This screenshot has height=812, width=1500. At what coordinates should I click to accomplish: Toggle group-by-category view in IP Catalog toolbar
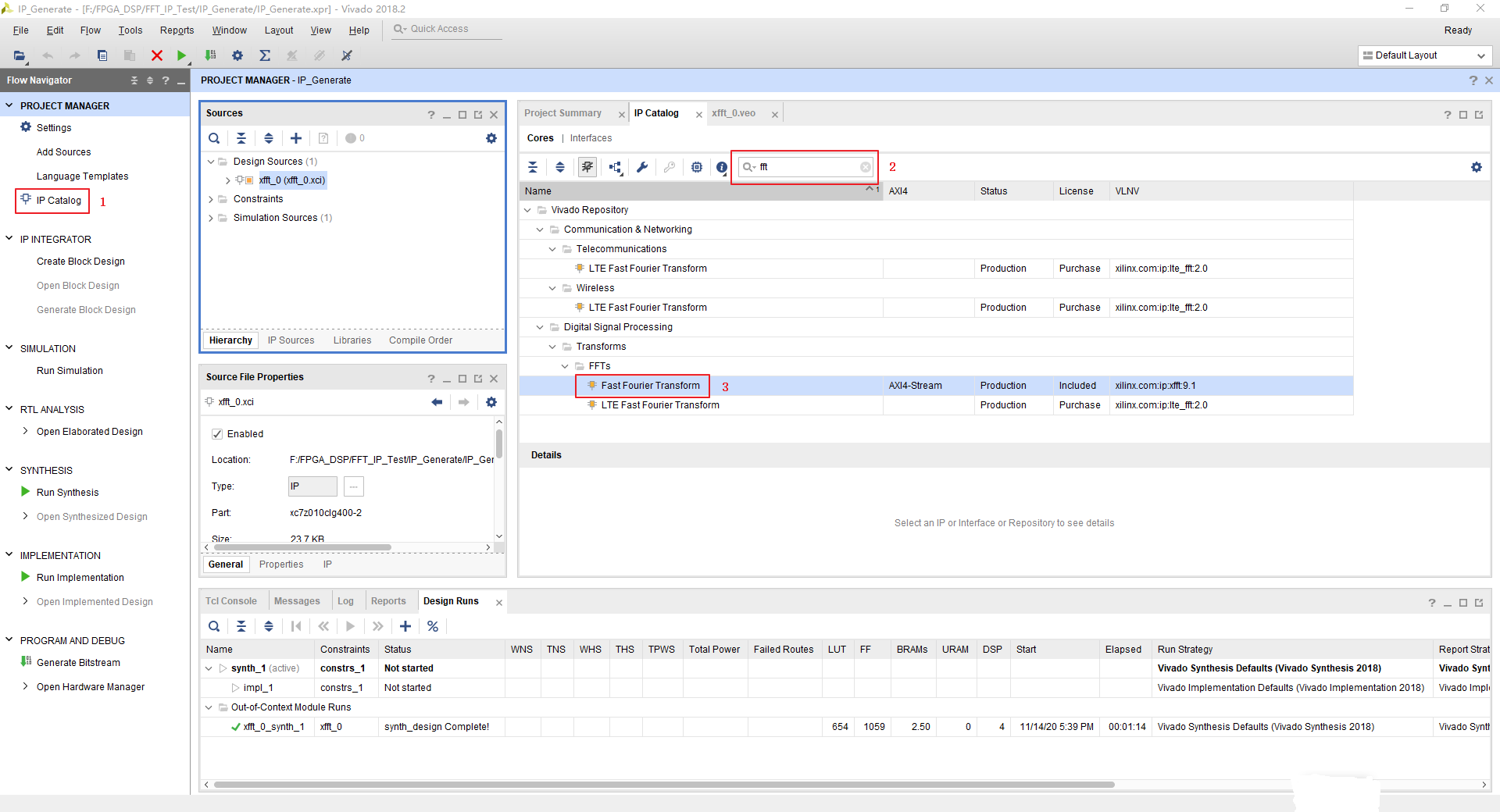click(587, 166)
